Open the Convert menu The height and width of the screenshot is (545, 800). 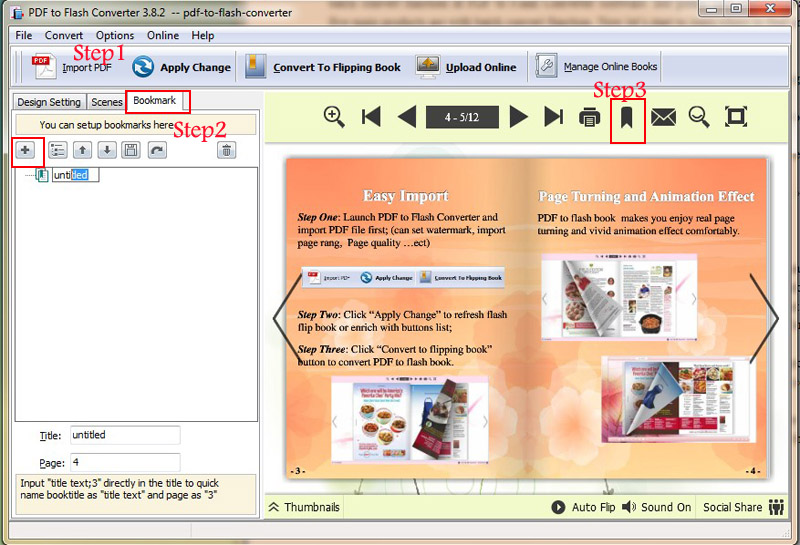(x=64, y=35)
